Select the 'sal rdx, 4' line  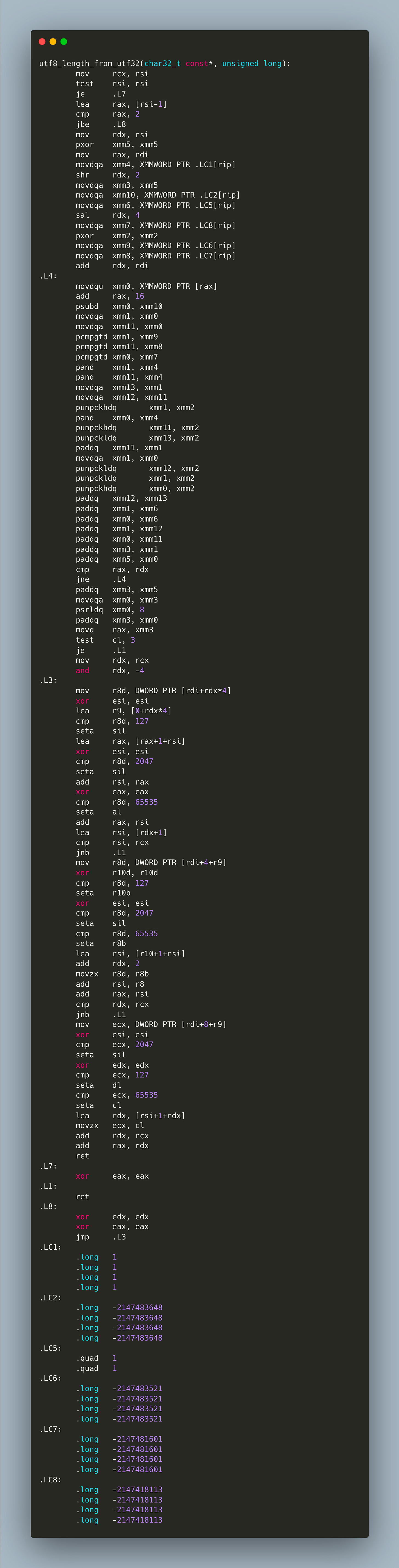[x=108, y=215]
